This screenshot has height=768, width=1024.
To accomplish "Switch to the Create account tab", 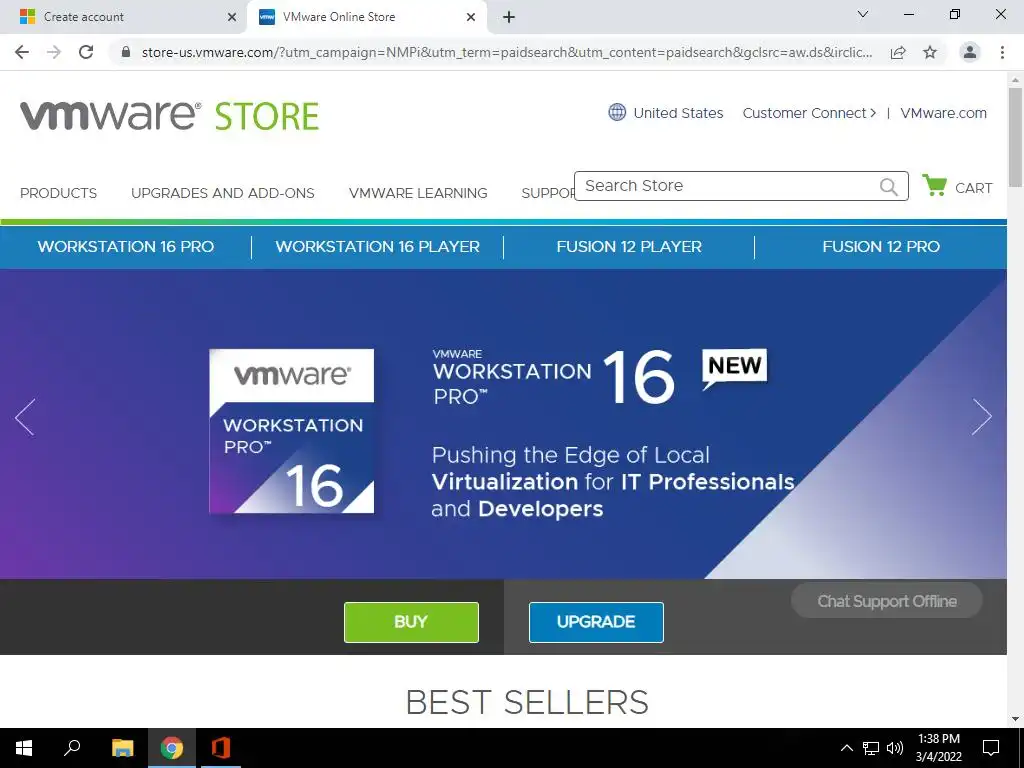I will click(123, 17).
